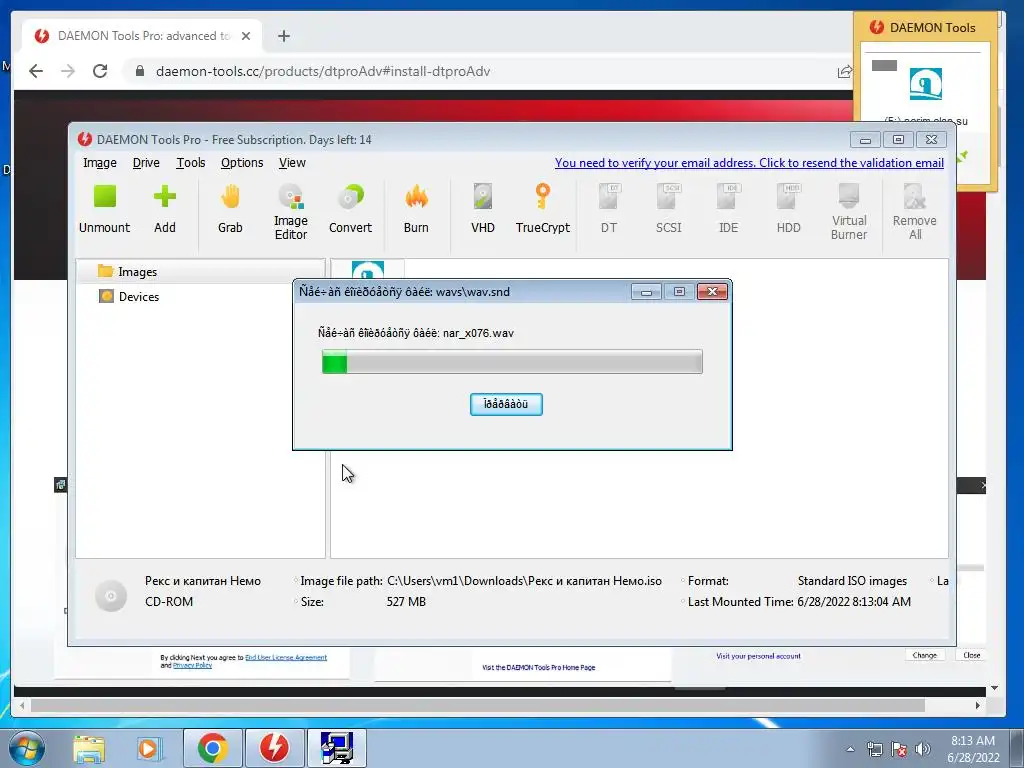Add a SCSI virtual drive
The width and height of the screenshot is (1024, 768).
click(669, 208)
